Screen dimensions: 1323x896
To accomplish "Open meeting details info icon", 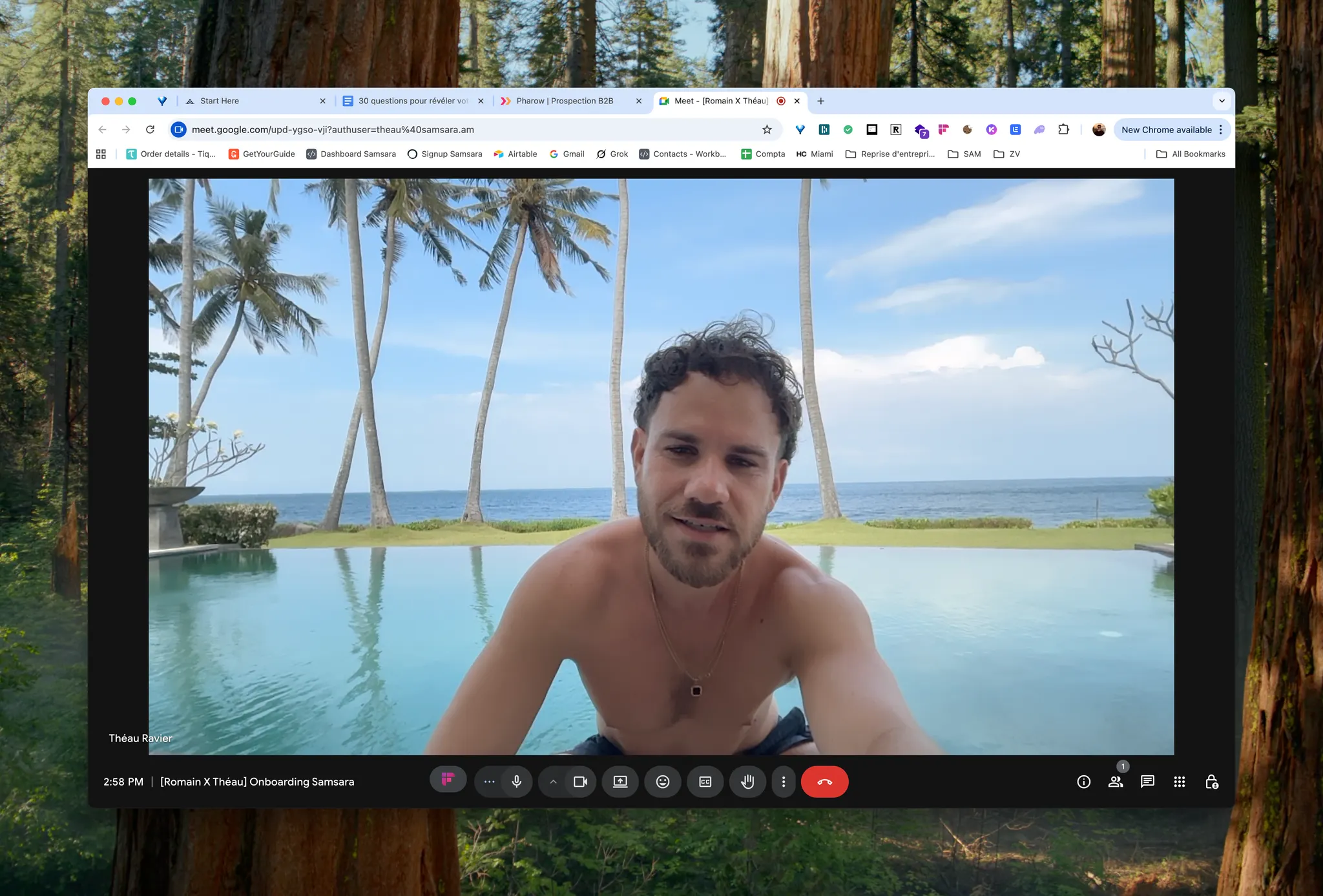I will [1083, 782].
